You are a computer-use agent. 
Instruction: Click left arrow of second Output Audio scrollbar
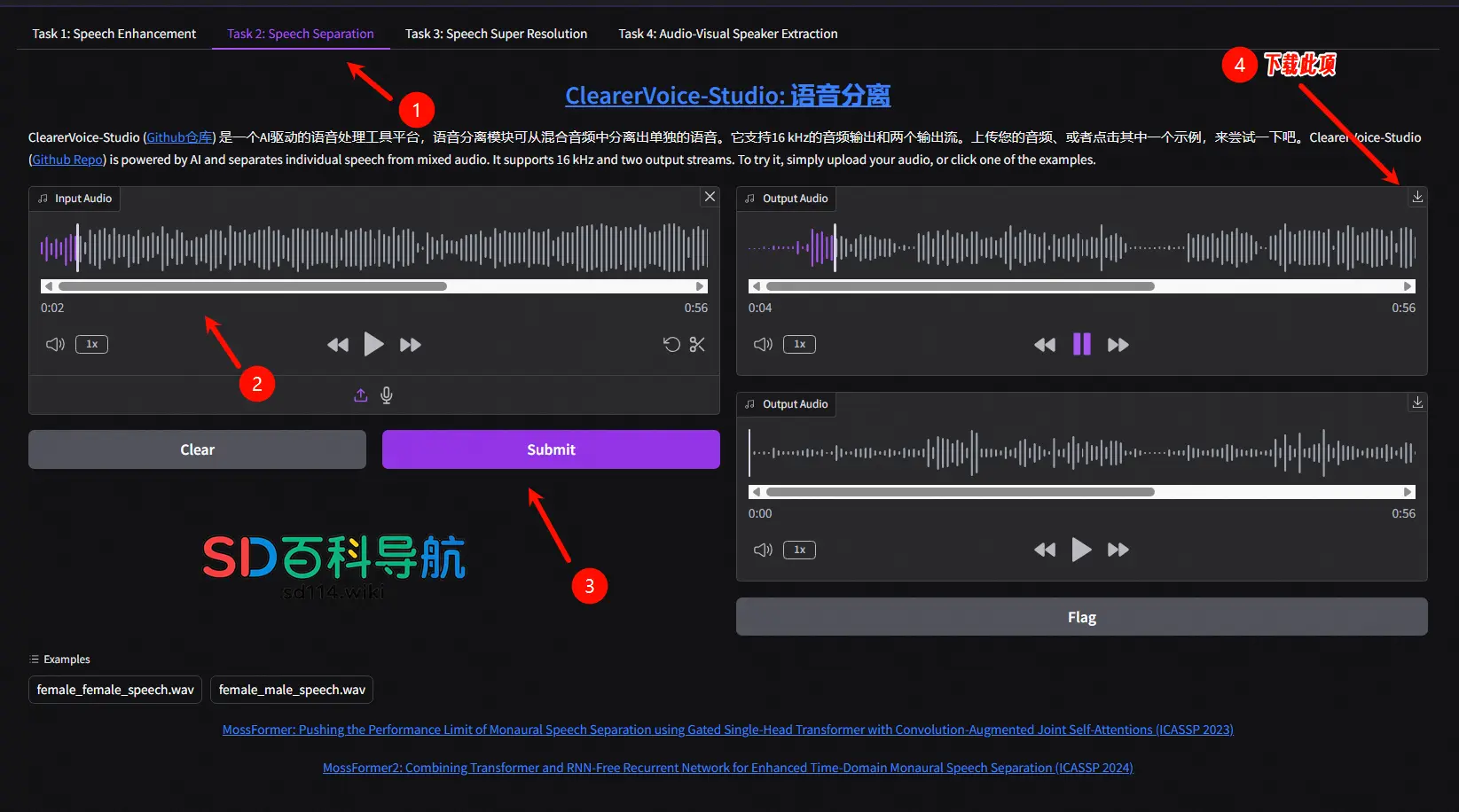(x=757, y=492)
